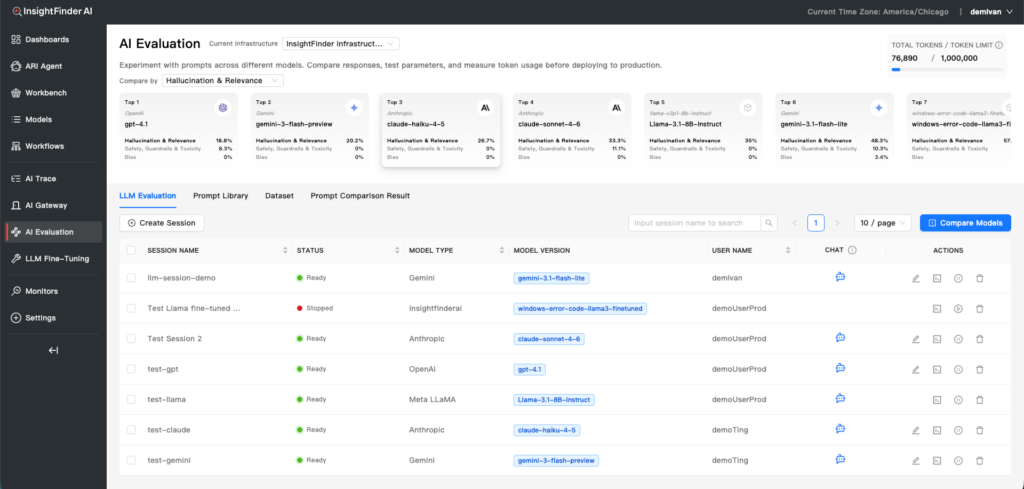The width and height of the screenshot is (1024, 489).
Task: Open chat for llm-session-demo session
Action: click(840, 277)
